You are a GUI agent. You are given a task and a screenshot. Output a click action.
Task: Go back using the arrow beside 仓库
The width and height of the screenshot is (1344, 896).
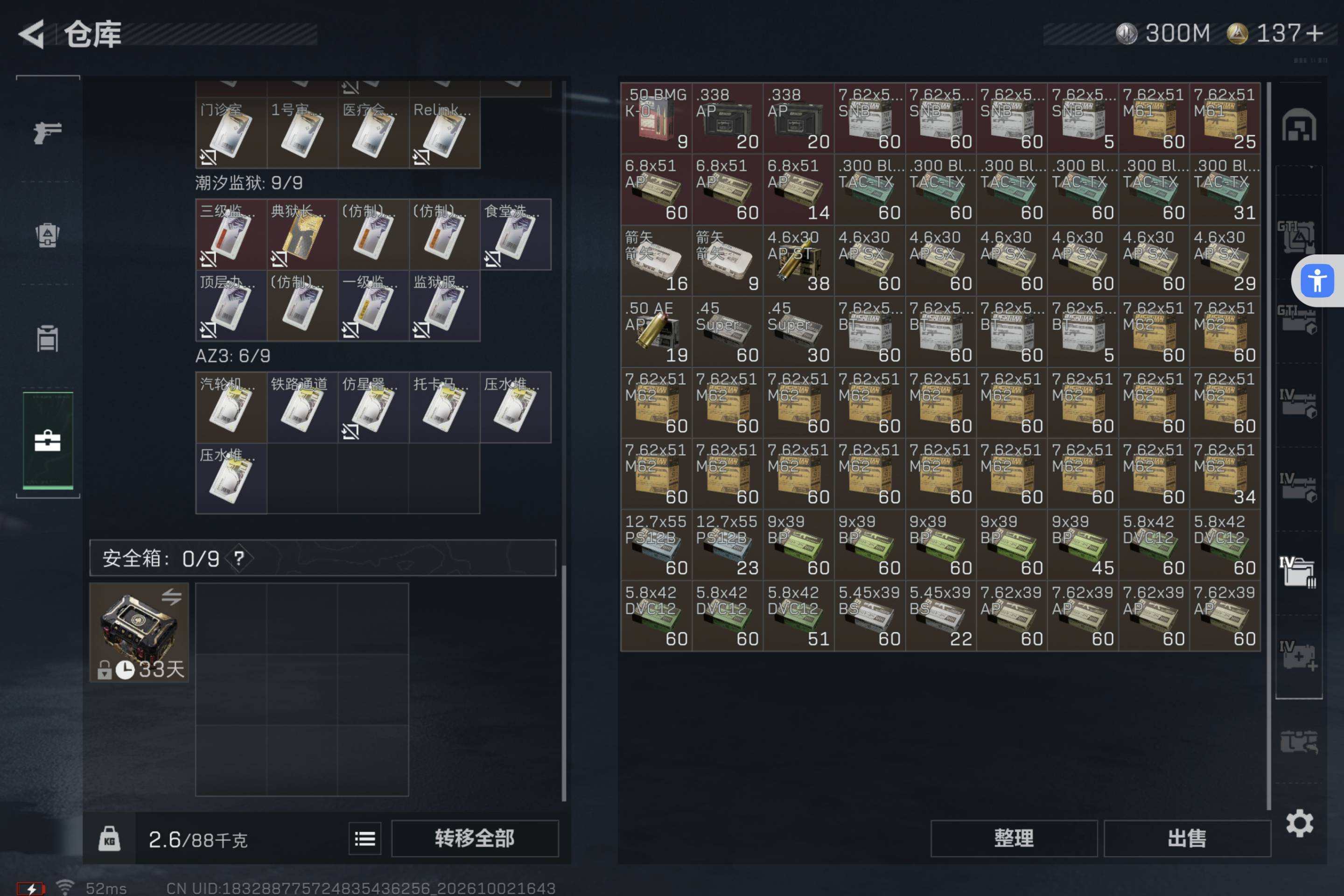point(31,34)
